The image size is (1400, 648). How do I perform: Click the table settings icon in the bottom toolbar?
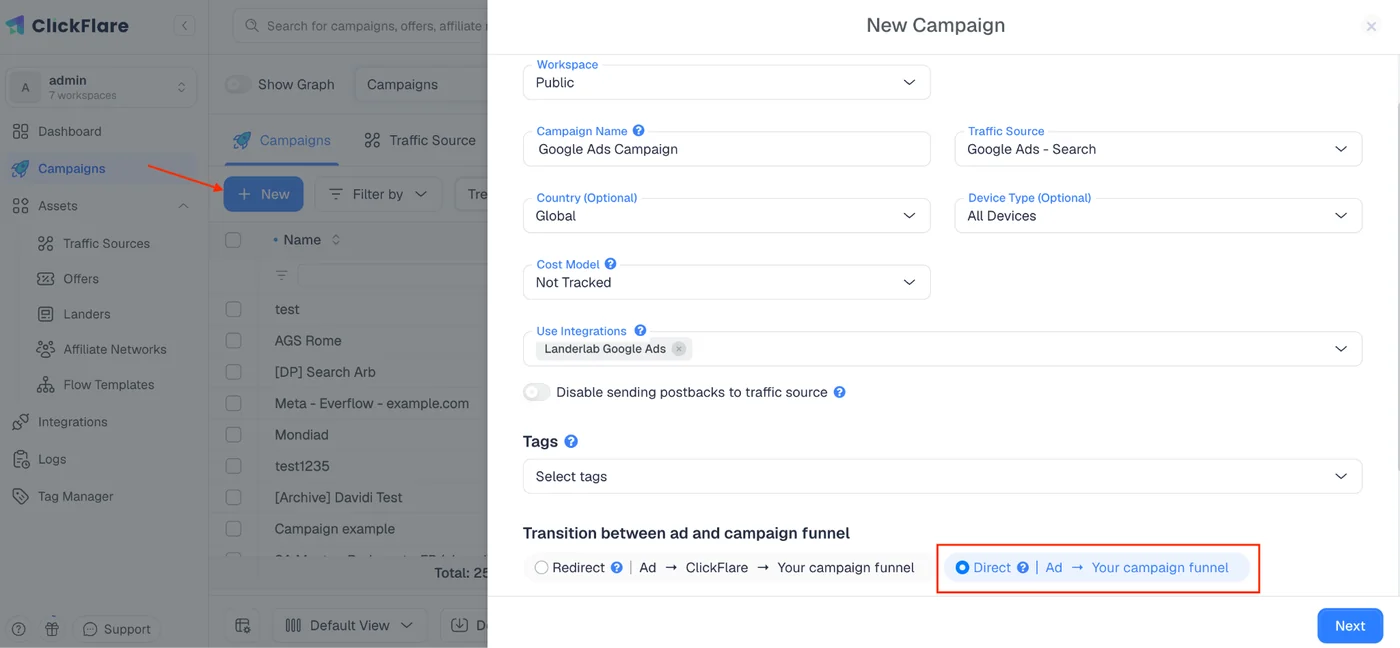point(242,625)
